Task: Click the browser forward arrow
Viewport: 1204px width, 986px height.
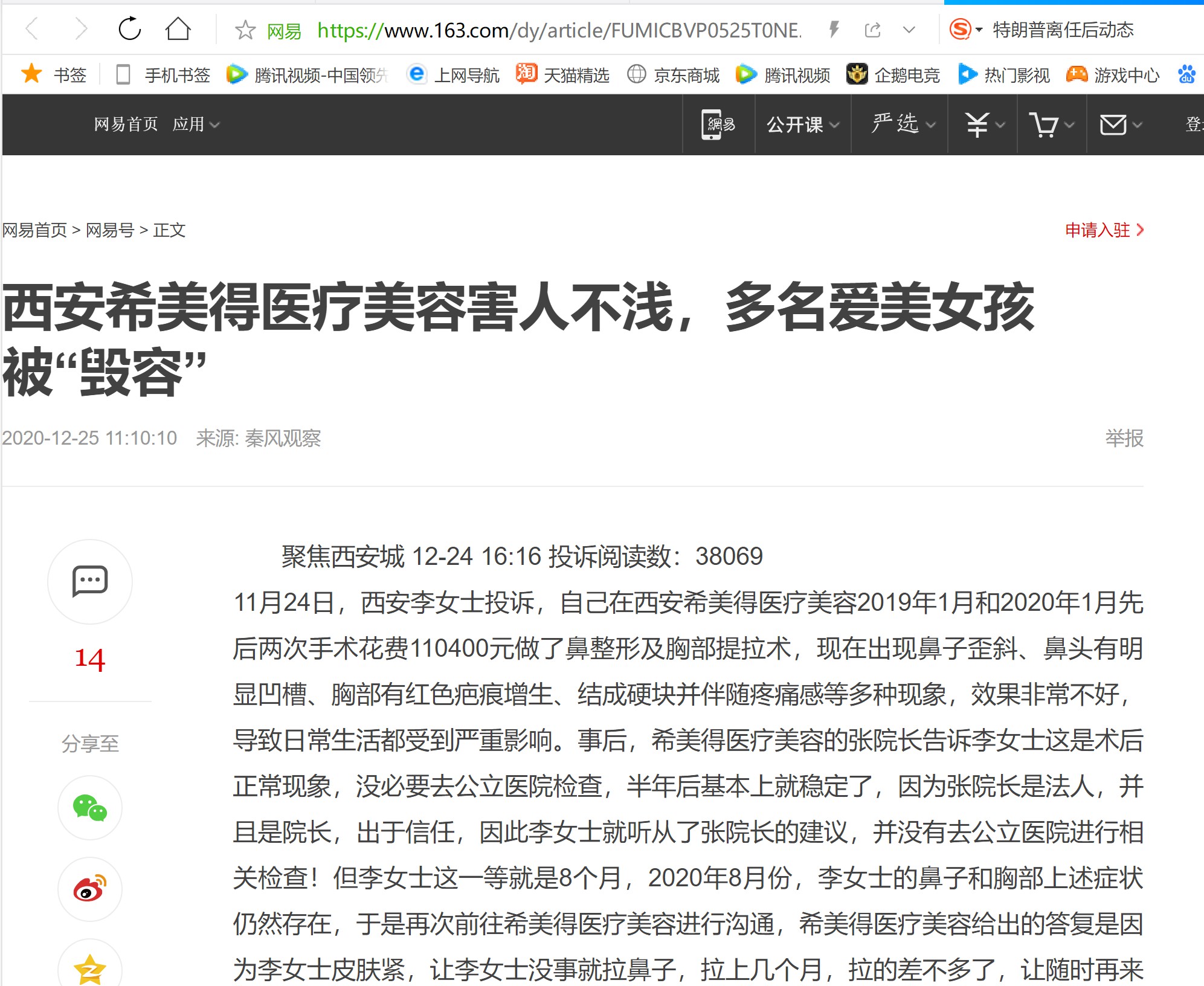Action: (x=80, y=28)
